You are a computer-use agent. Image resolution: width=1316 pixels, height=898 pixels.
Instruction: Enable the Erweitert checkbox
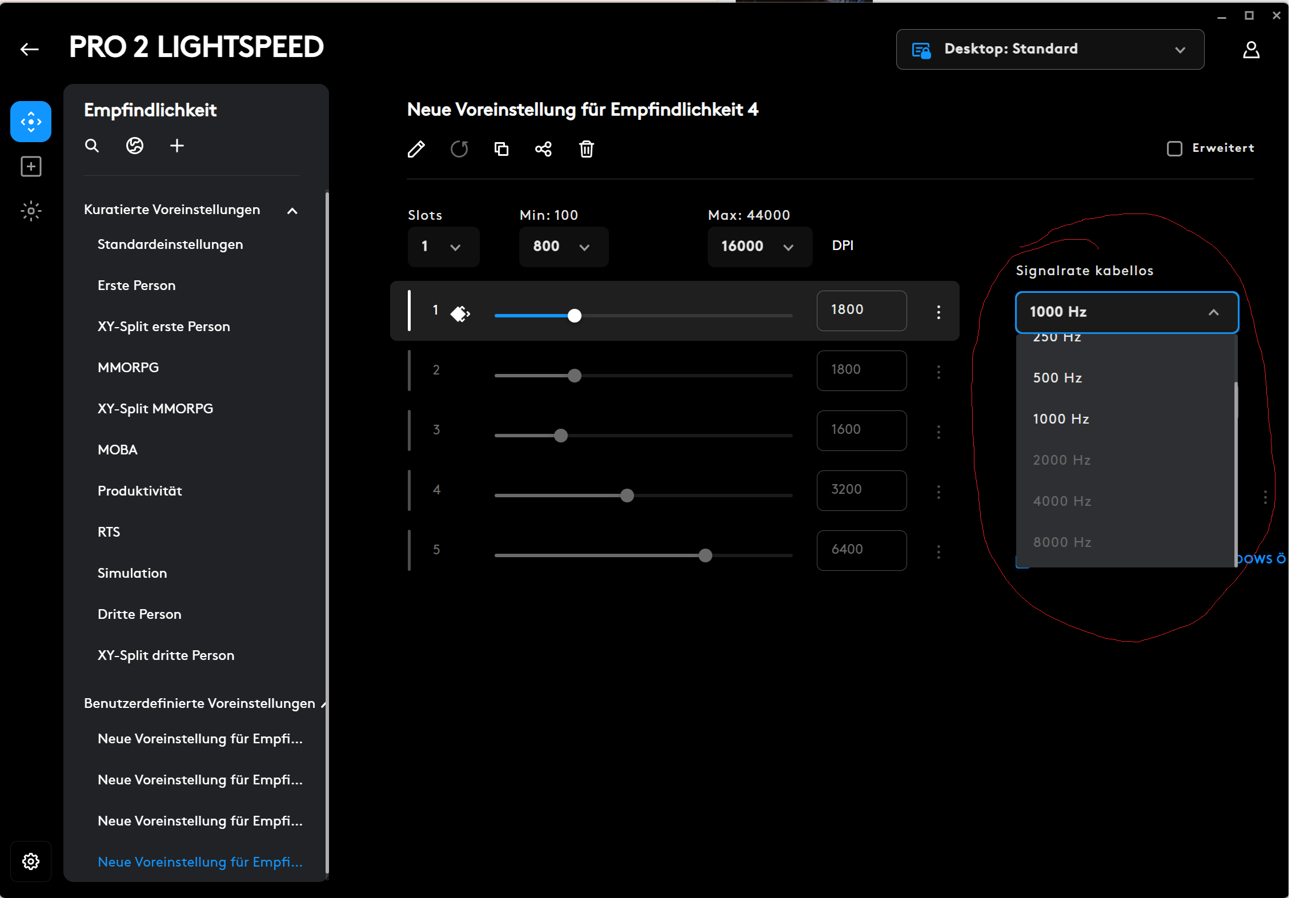tap(1174, 149)
